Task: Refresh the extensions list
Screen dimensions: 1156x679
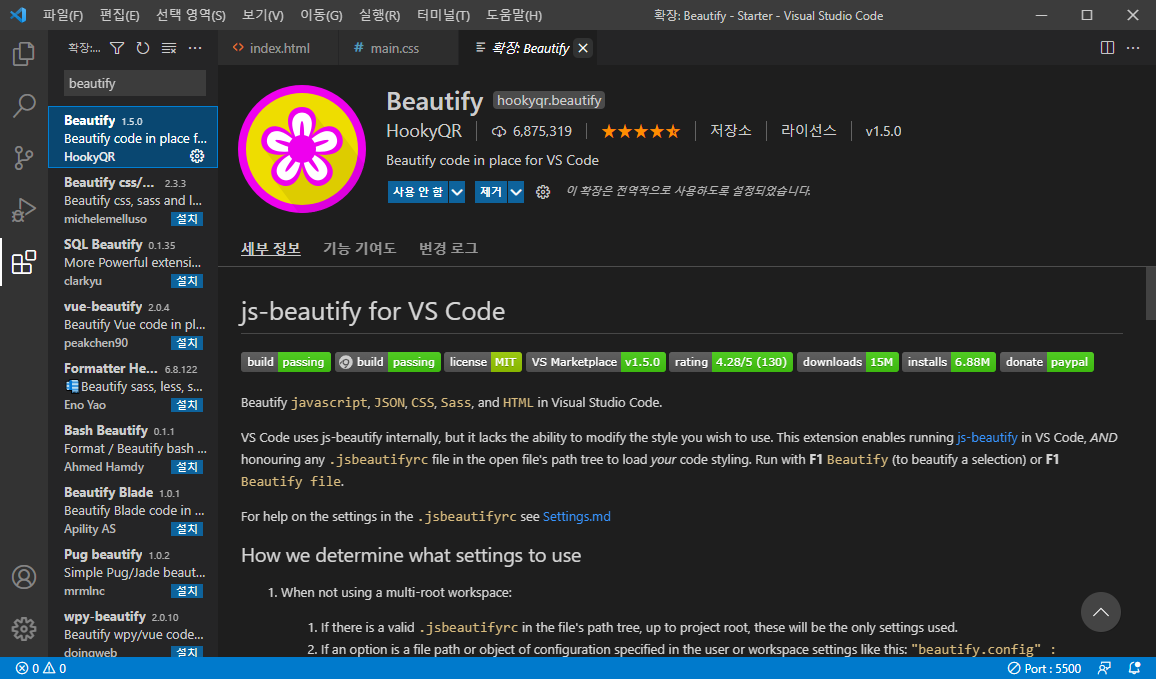Action: click(x=143, y=48)
